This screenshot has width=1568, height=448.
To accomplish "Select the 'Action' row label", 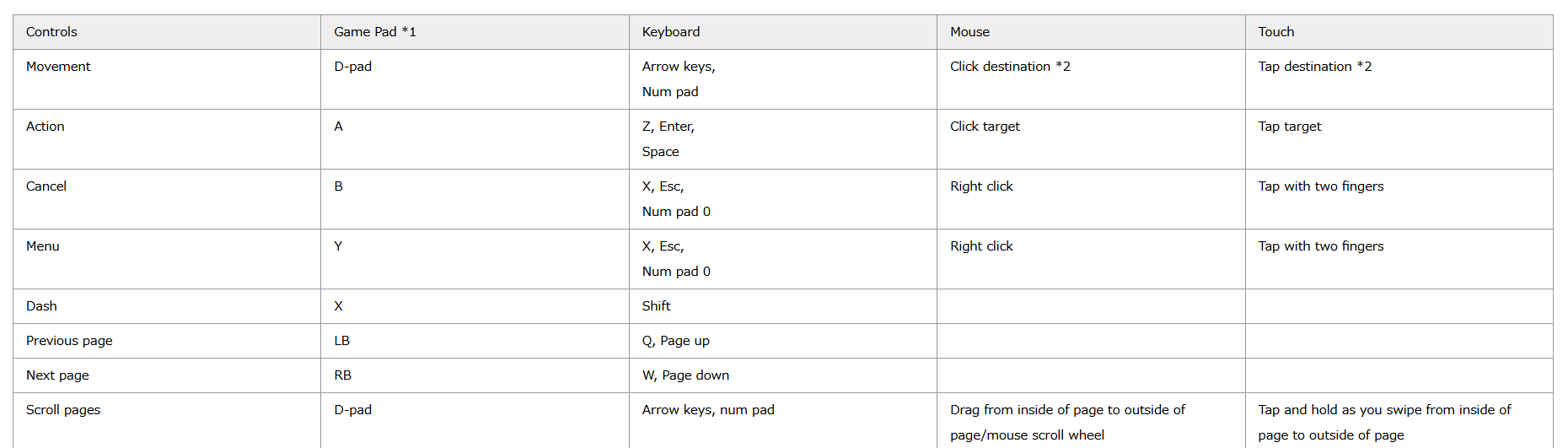I will 46,127.
